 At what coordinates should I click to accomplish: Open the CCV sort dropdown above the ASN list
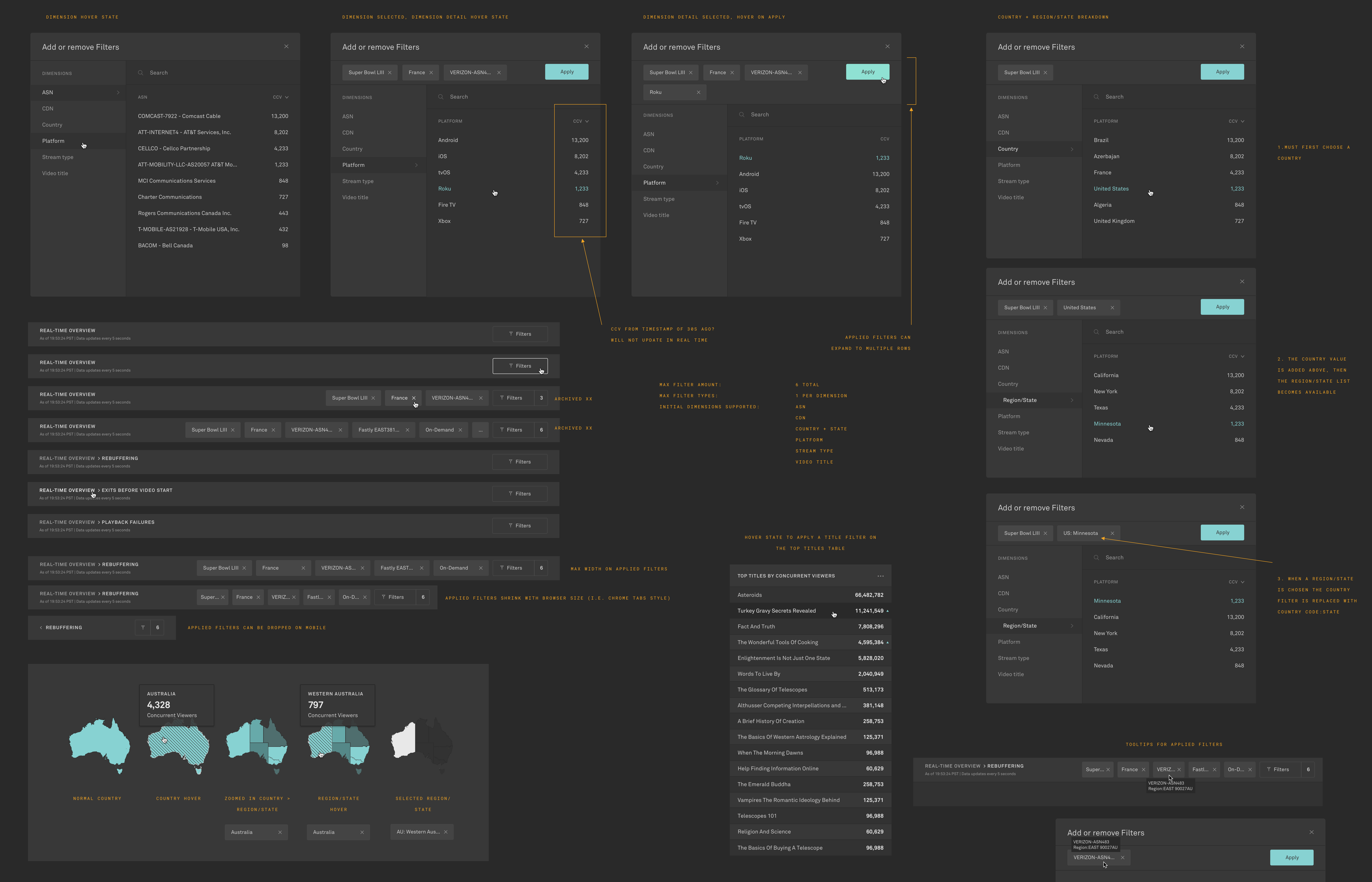281,97
